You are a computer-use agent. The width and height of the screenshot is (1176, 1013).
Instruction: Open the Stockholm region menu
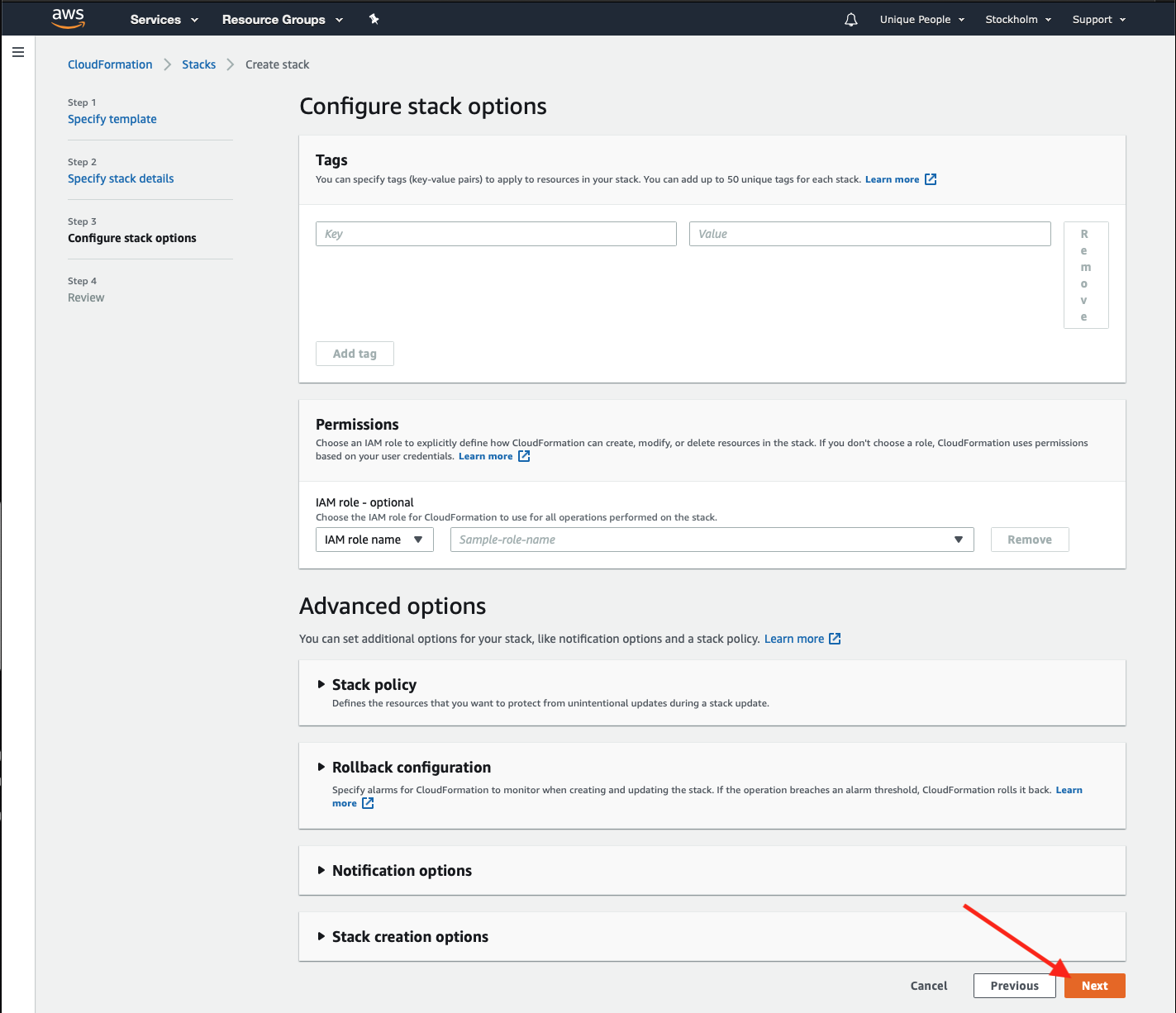[x=1018, y=20]
